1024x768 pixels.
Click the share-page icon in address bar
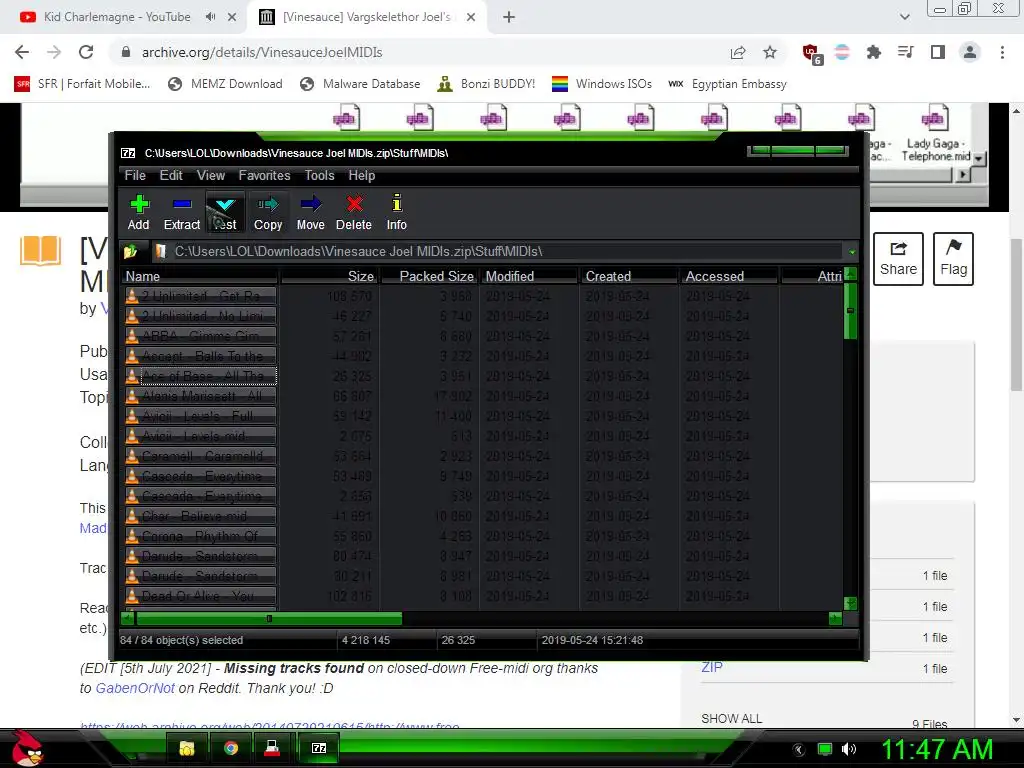pyautogui.click(x=738, y=52)
